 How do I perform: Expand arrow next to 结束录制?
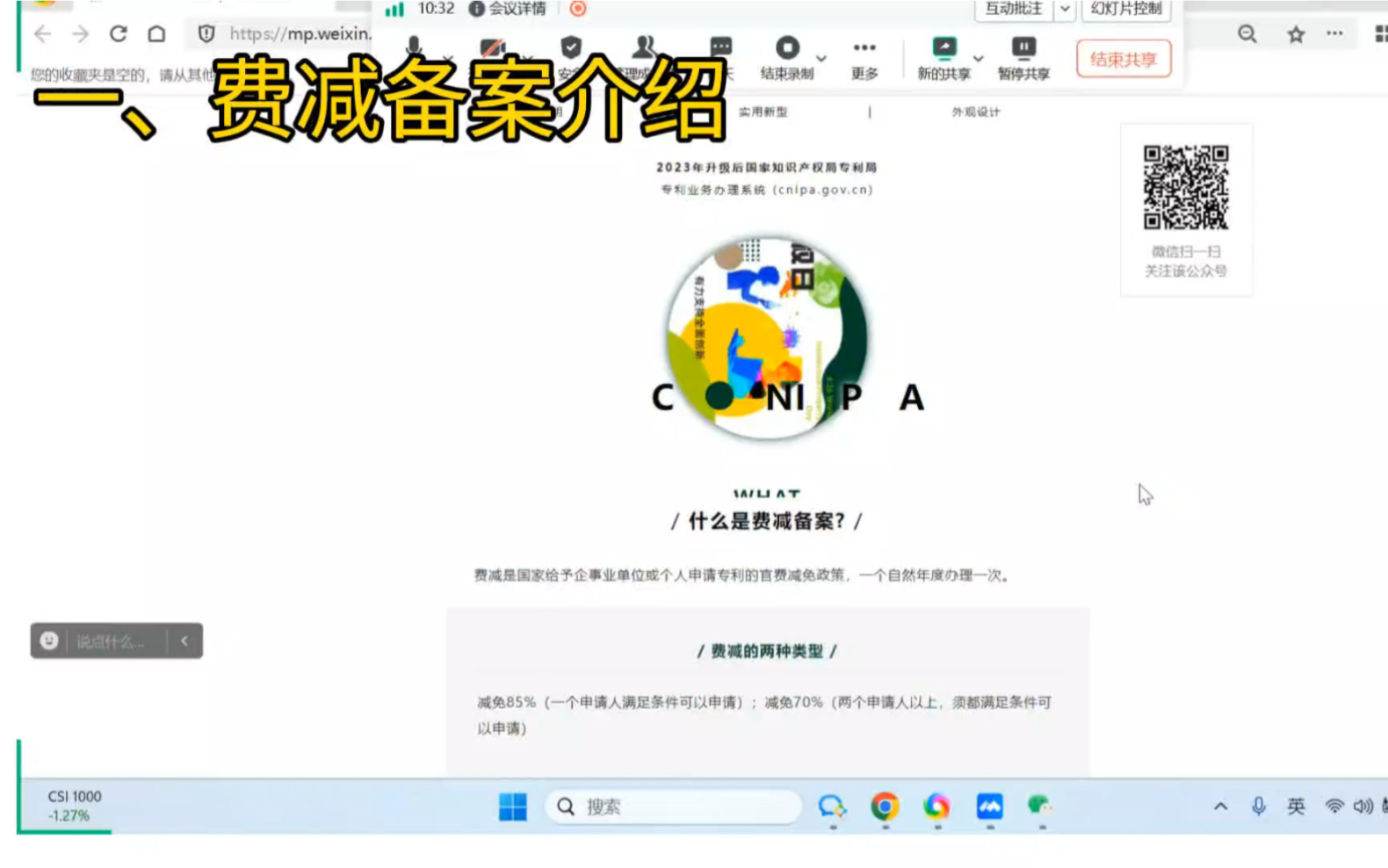pyautogui.click(x=821, y=58)
